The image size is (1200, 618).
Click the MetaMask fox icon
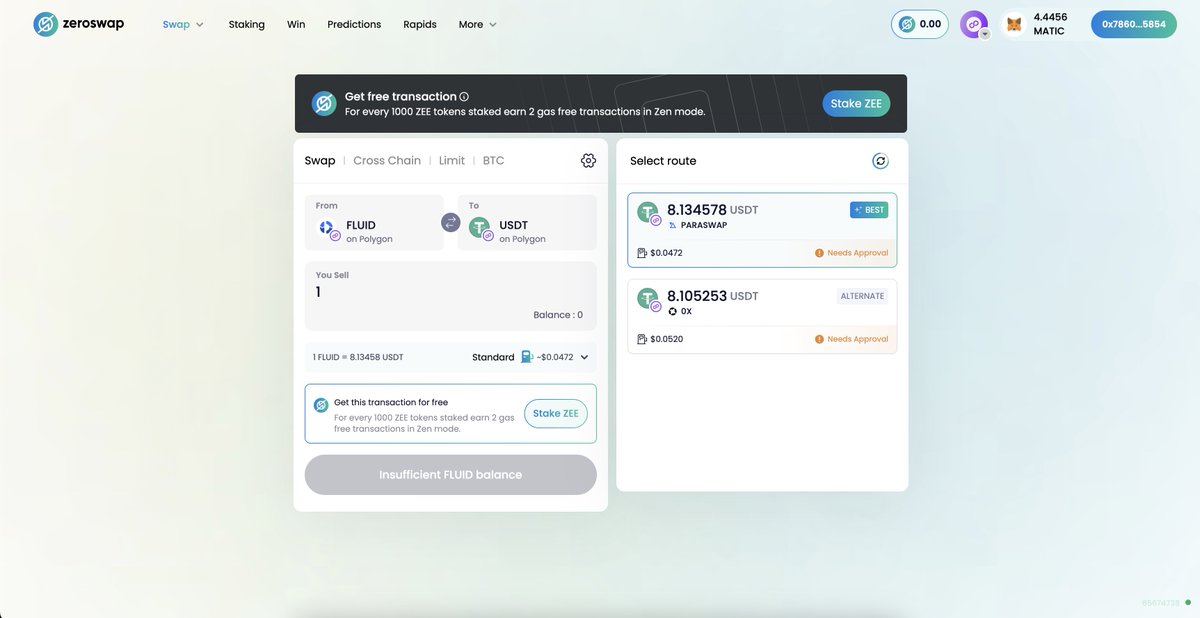click(1014, 24)
